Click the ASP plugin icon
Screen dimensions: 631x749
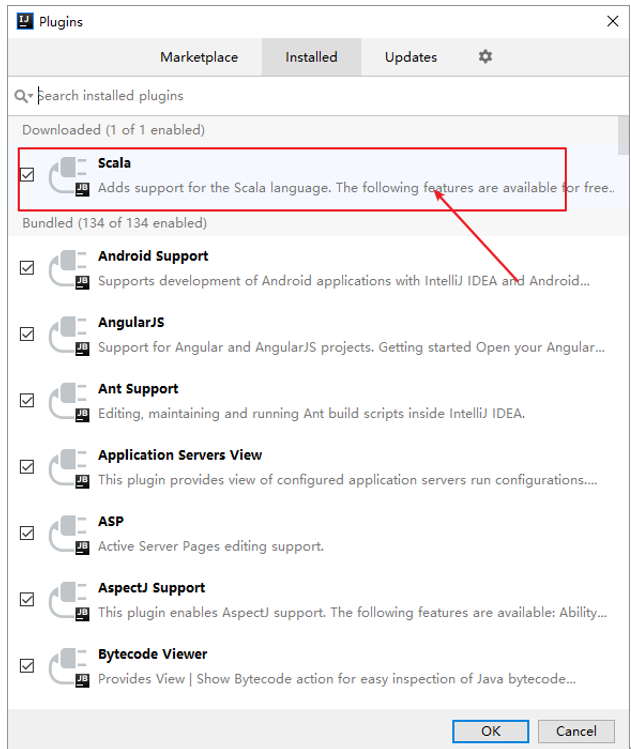[x=69, y=535]
